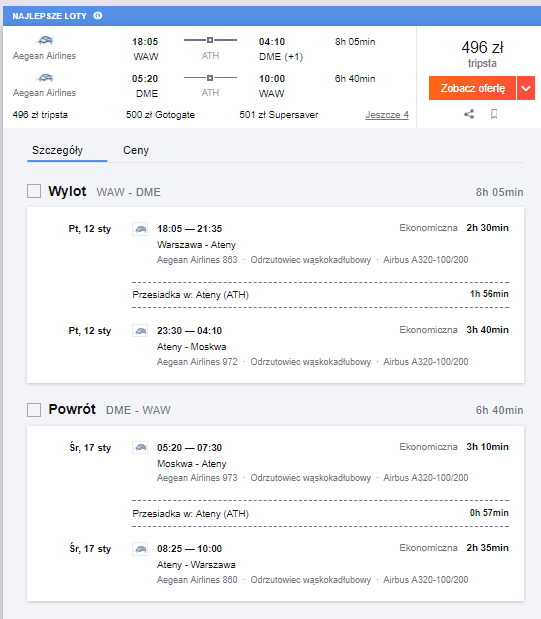Screen dimensions: 541x619
Task: Open the dropdown arrow next to Zobacz ofertę
Action: 526,88
